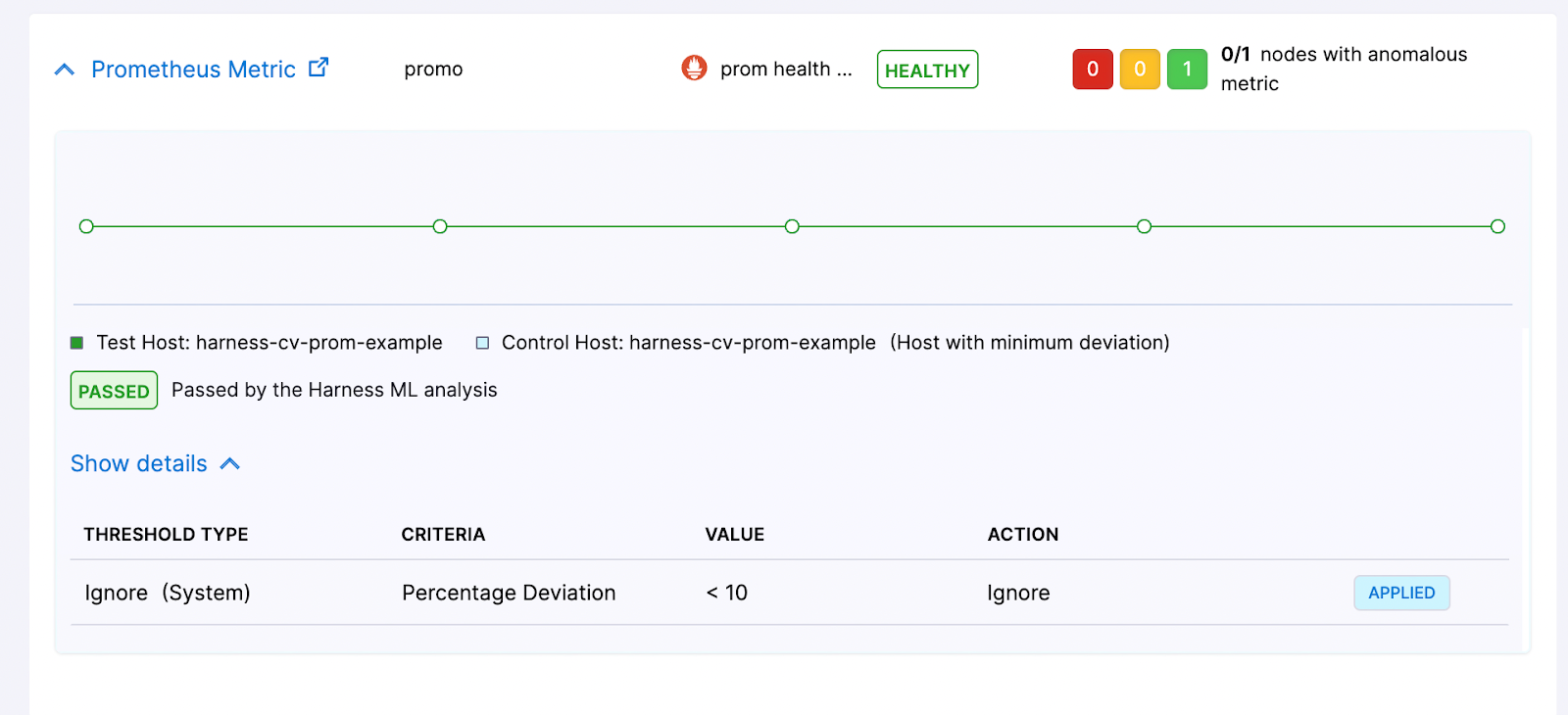Click '0/1 nodes with anomalous metric' text
The width and height of the screenshot is (1568, 715).
coord(1344,69)
